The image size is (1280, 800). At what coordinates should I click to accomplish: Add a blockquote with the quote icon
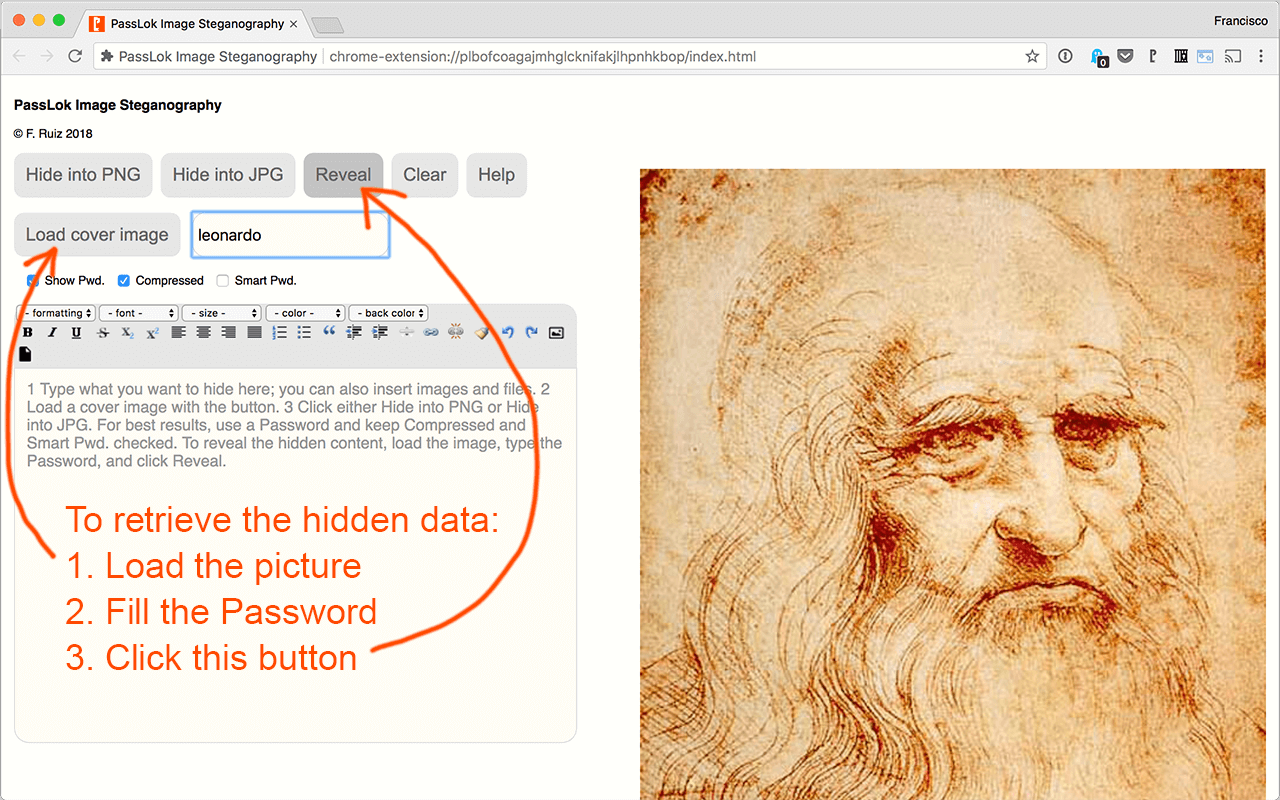(x=329, y=333)
